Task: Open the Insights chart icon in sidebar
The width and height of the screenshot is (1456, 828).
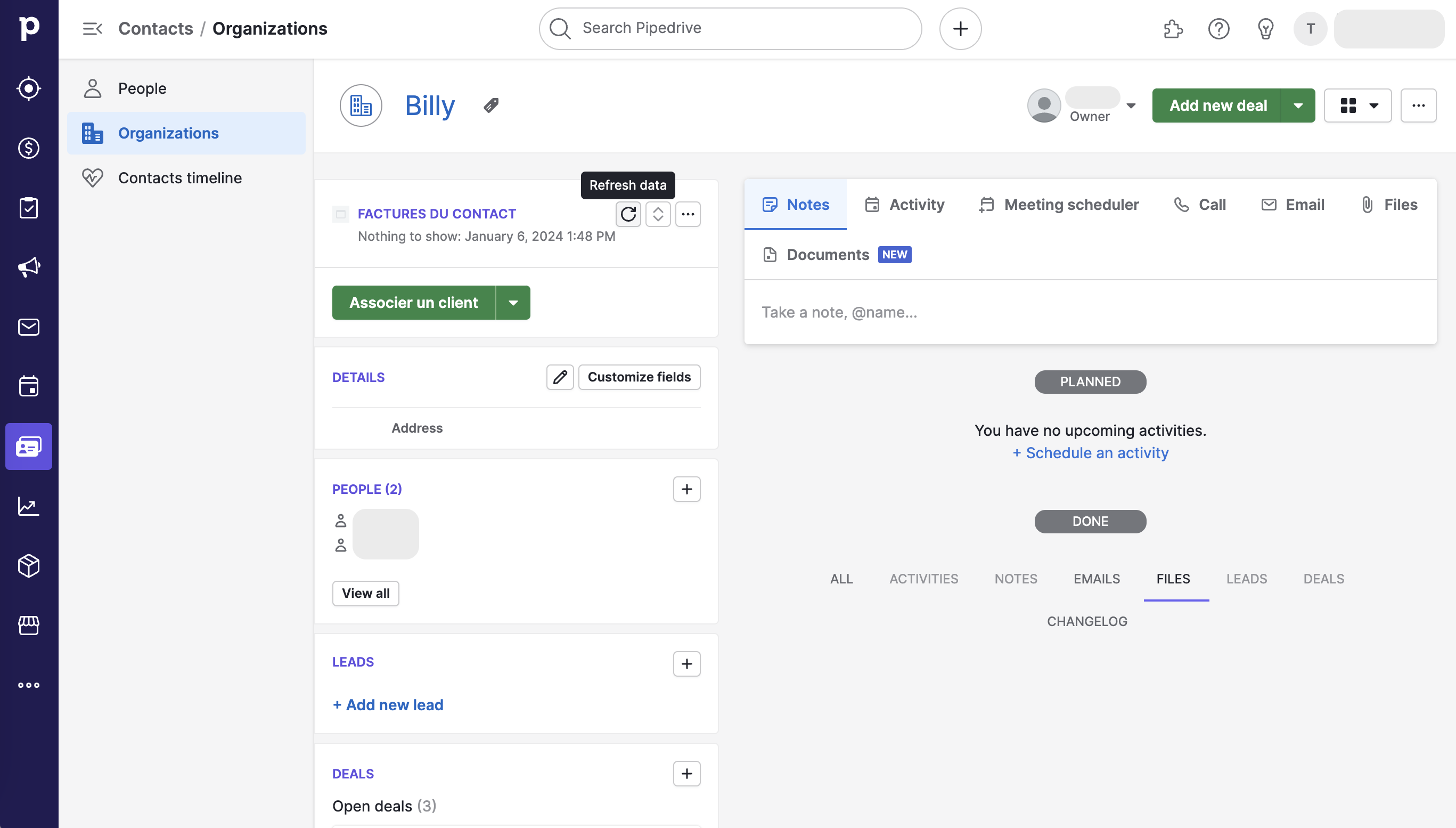Action: pos(28,506)
